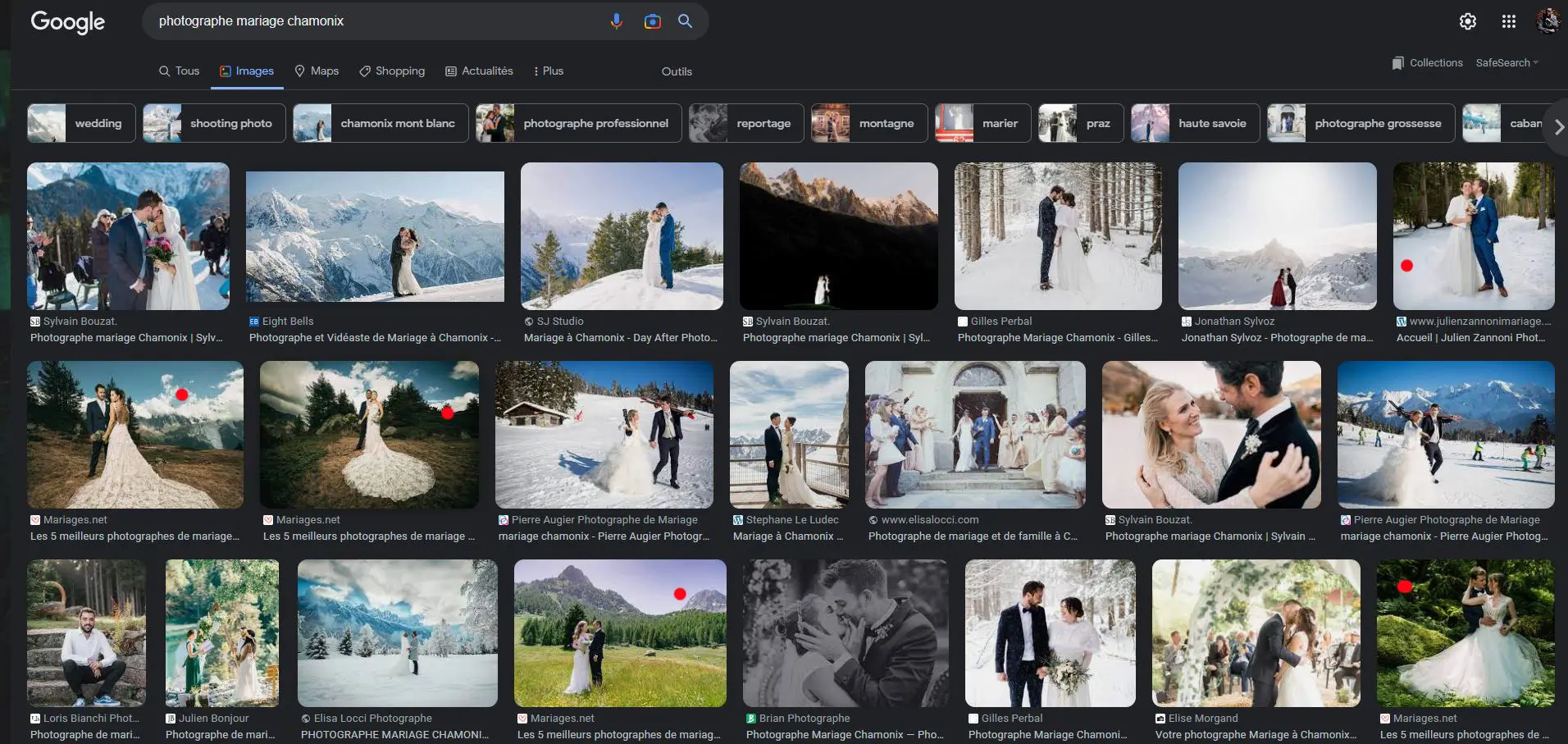Screen dimensions: 1568x744
Task: Switch to the Shopping tab
Action: [x=392, y=71]
